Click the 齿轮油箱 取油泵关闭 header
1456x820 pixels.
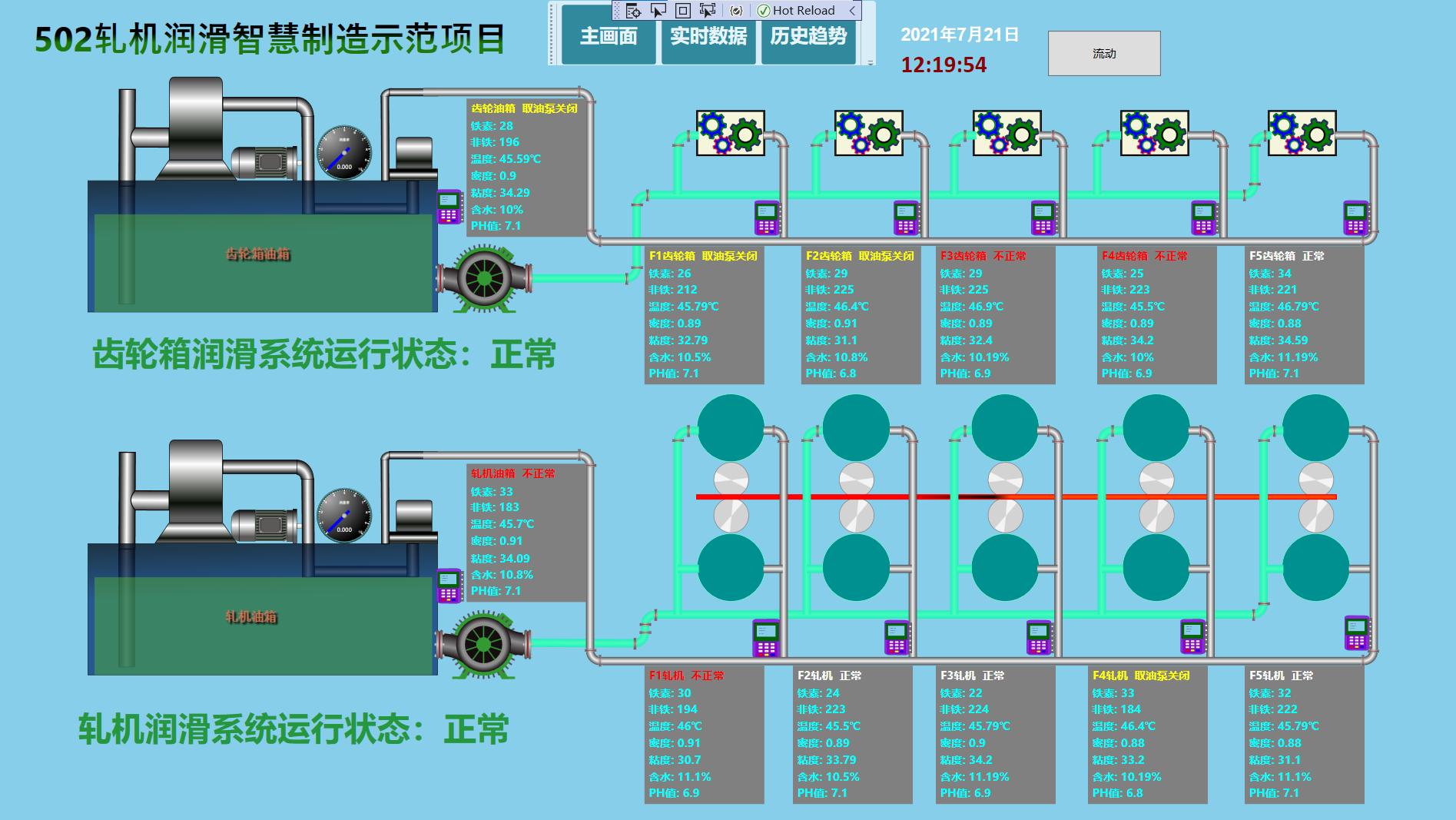[x=524, y=108]
